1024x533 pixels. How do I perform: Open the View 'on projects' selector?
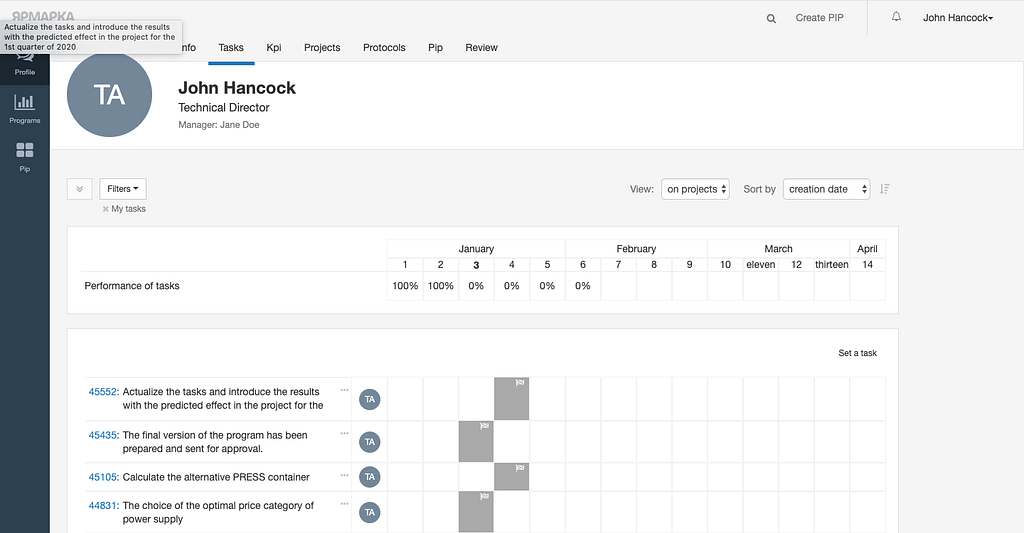pos(695,189)
